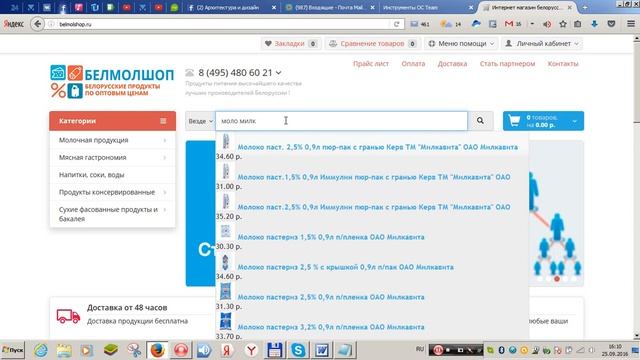
Task: Open the Yandex browser taskbar icon
Action: pos(251,350)
